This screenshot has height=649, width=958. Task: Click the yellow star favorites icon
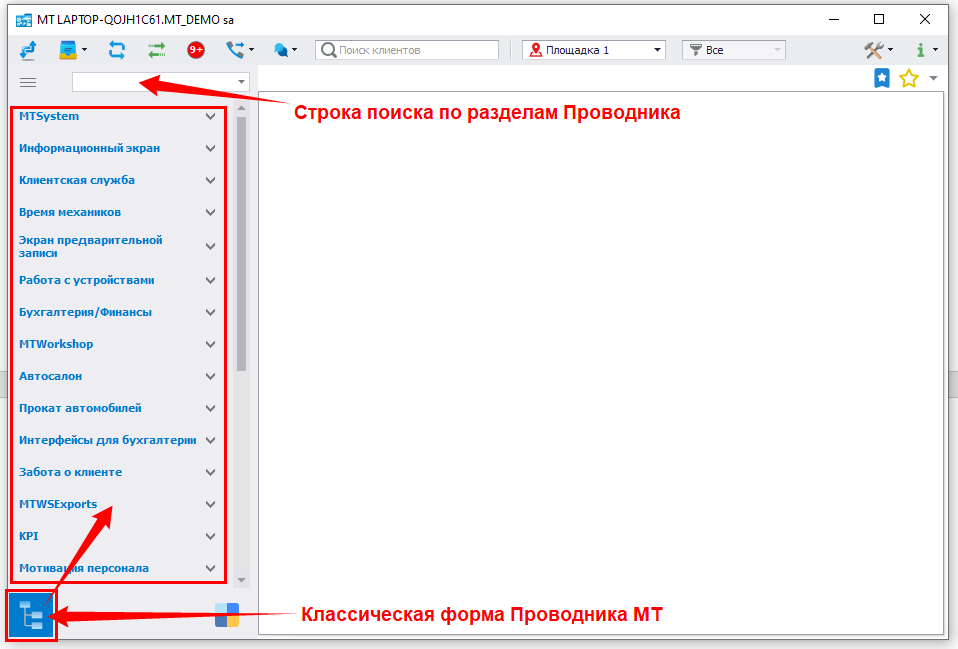coord(908,79)
